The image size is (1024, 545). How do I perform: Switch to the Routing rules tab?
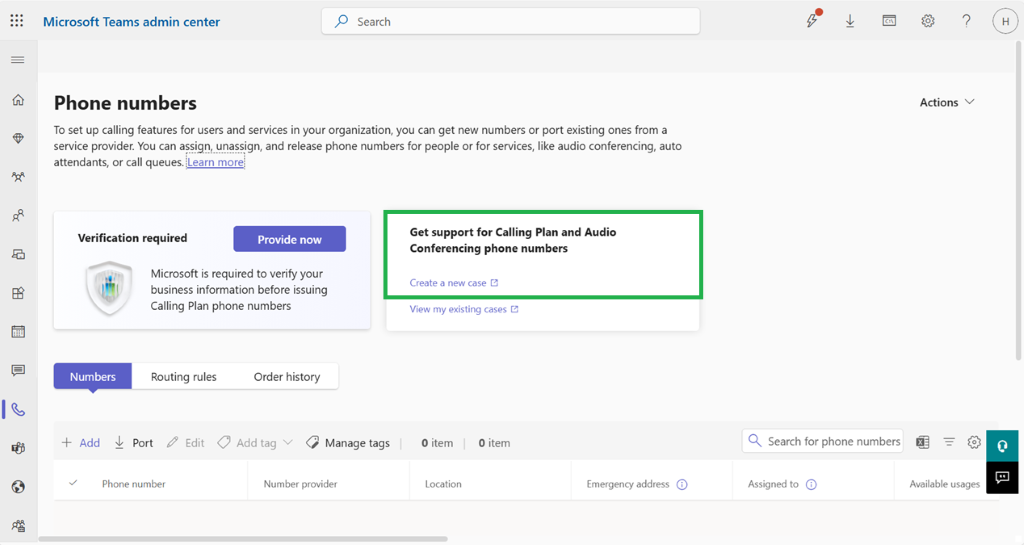(x=184, y=377)
